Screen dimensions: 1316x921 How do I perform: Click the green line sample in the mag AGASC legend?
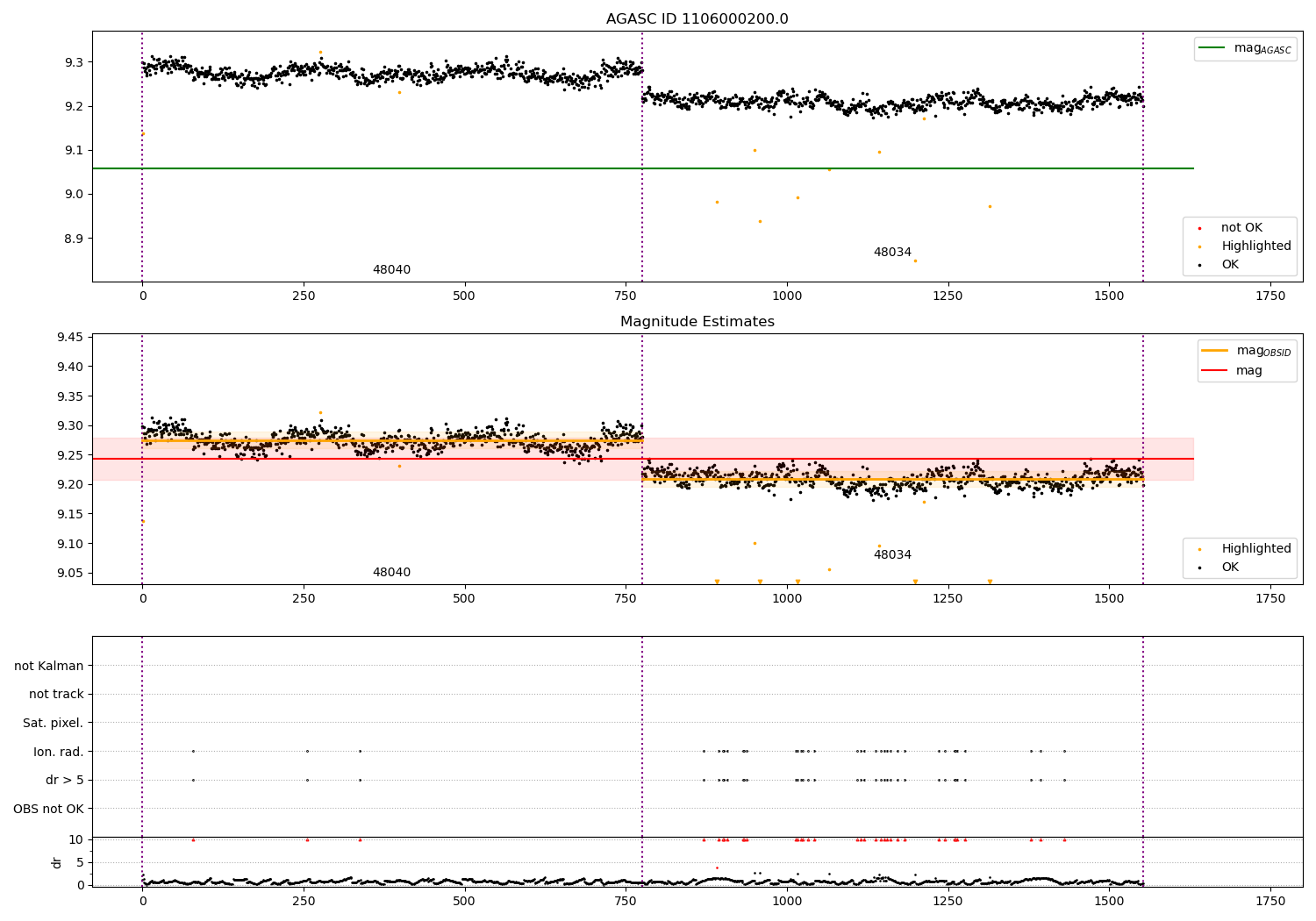pos(1212,48)
